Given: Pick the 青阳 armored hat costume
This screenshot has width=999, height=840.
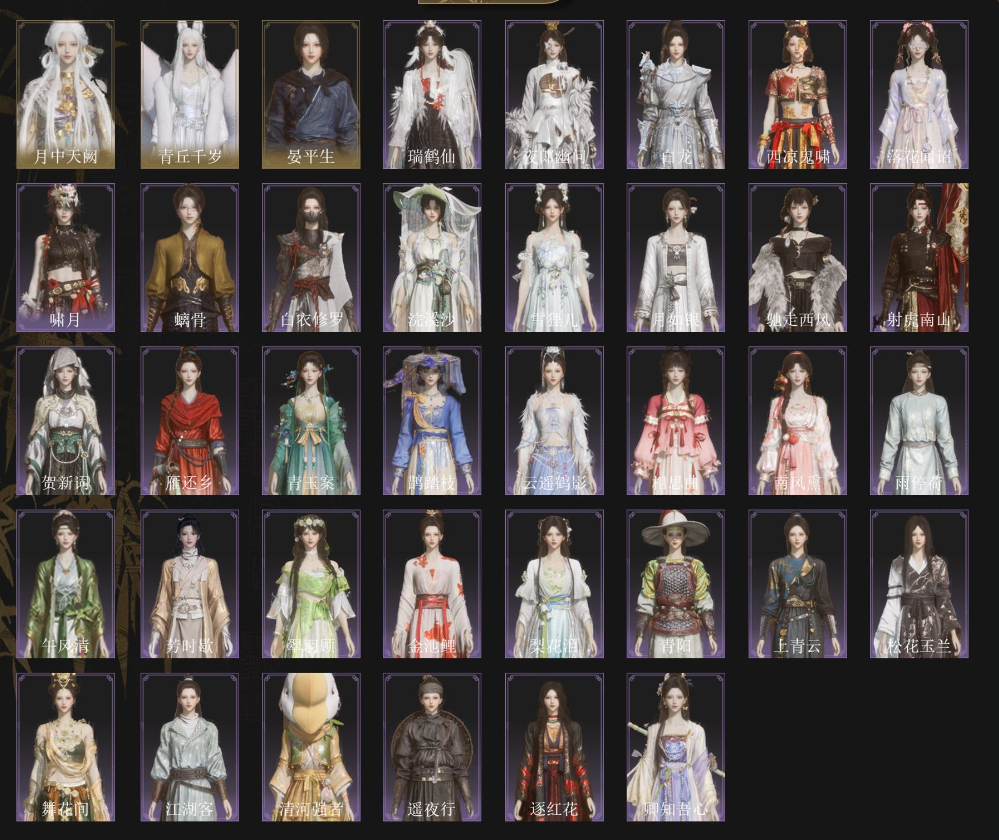Looking at the screenshot, I should click(676, 584).
